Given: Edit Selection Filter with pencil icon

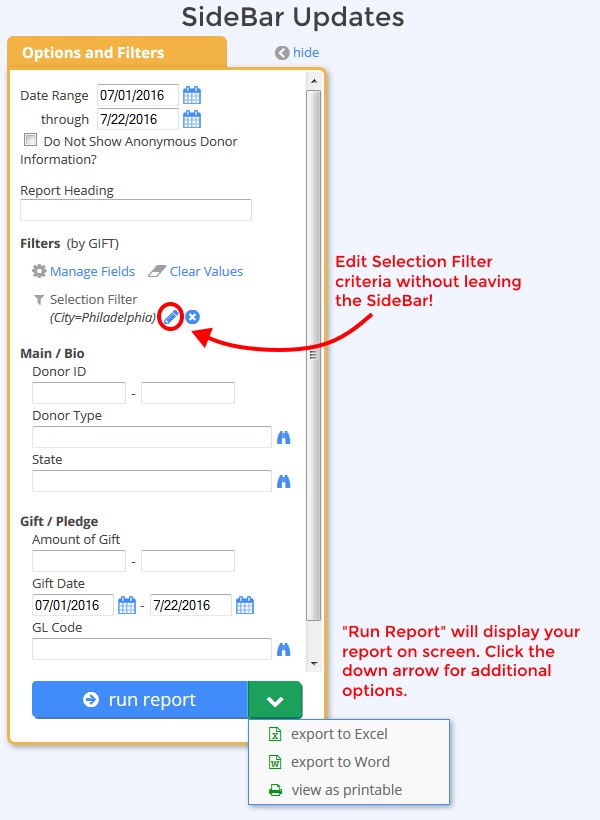Looking at the screenshot, I should pos(171,317).
